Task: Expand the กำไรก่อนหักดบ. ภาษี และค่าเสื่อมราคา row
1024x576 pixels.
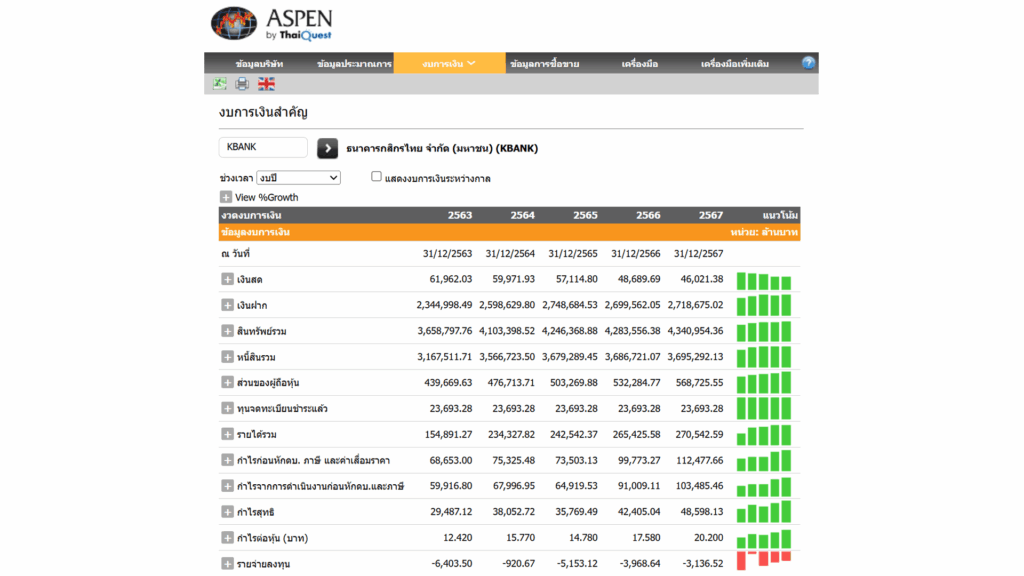Action: pos(227,460)
